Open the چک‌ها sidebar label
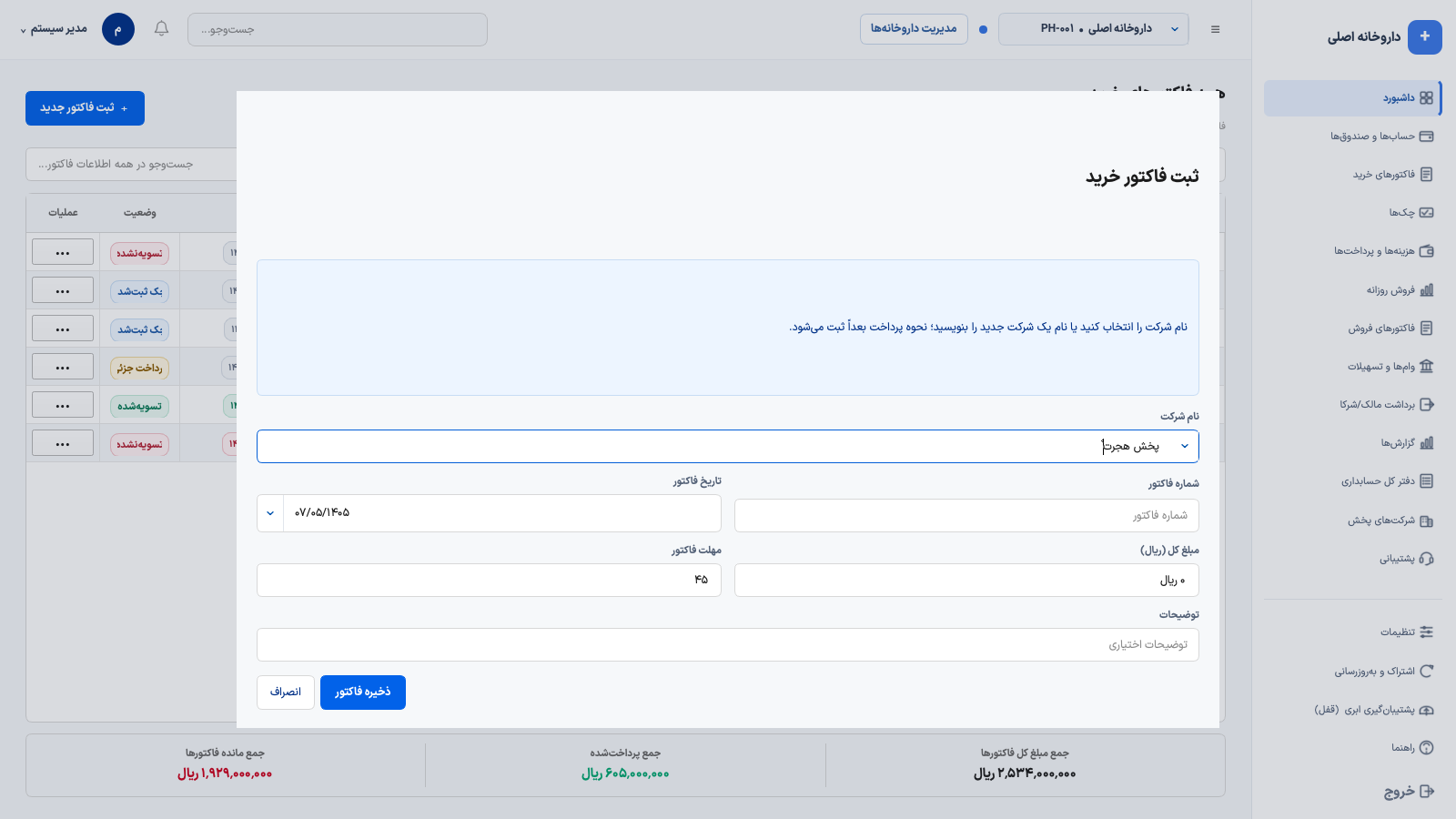Image resolution: width=1456 pixels, height=819 pixels. pyautogui.click(x=1401, y=213)
